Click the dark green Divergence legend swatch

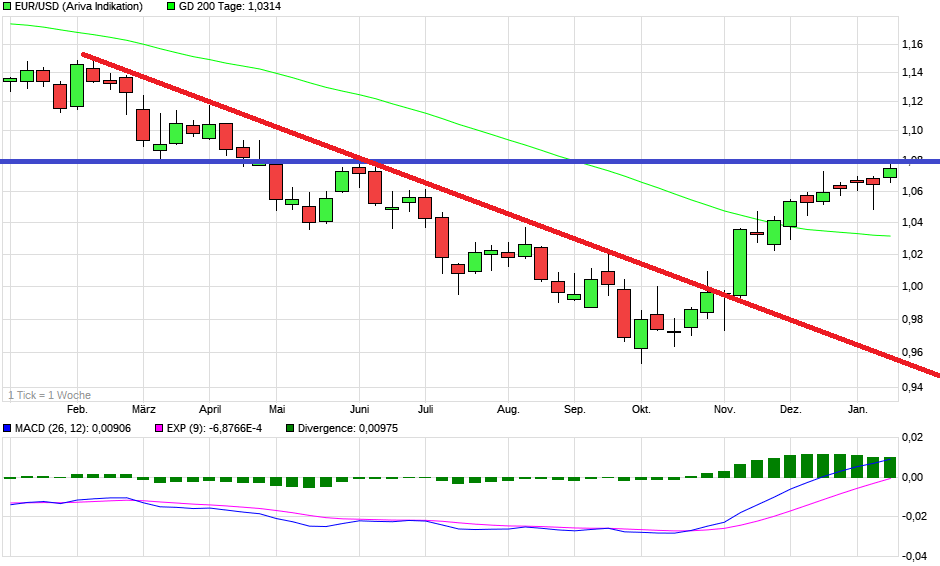tap(290, 429)
